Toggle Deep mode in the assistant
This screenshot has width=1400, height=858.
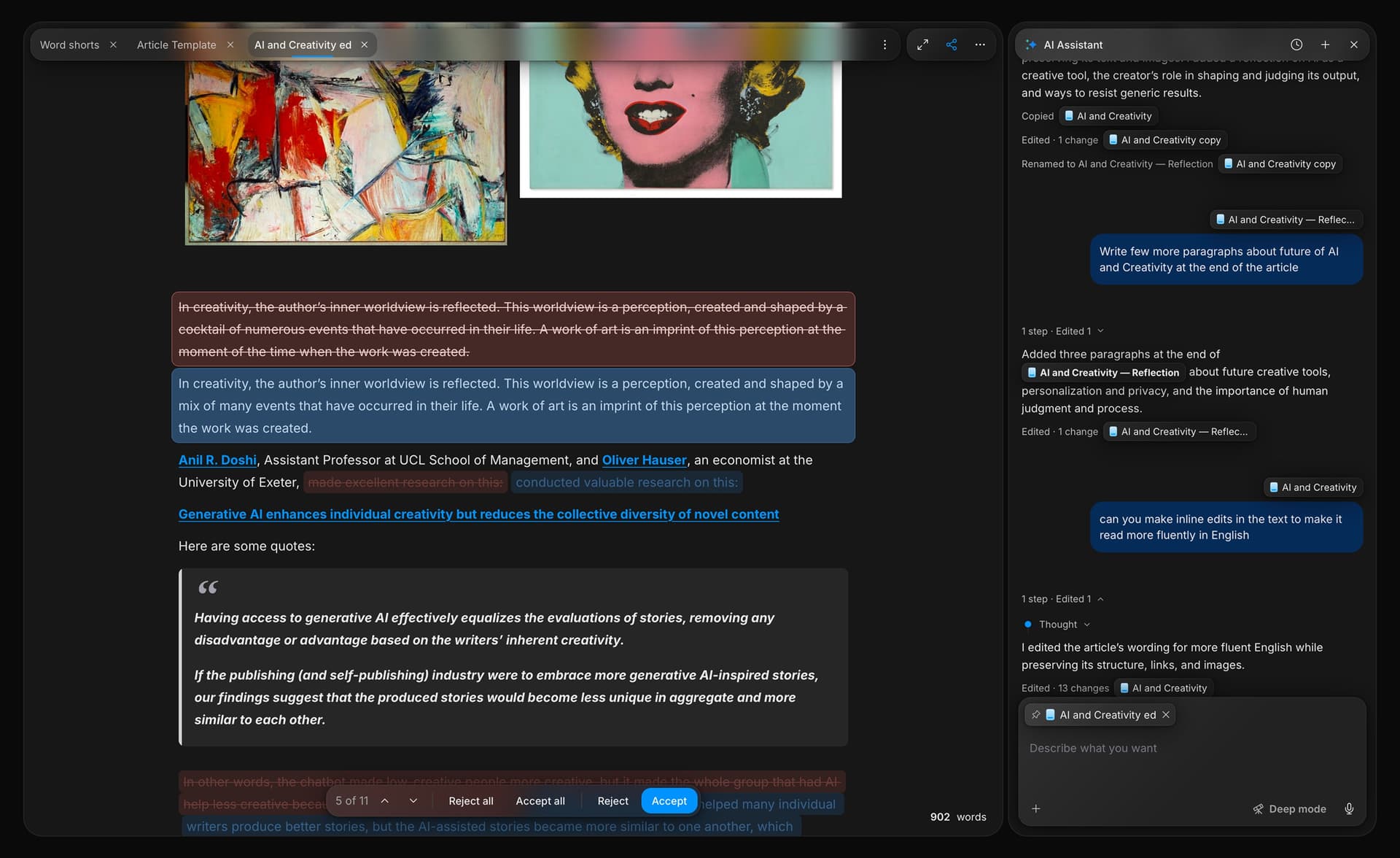point(1289,808)
